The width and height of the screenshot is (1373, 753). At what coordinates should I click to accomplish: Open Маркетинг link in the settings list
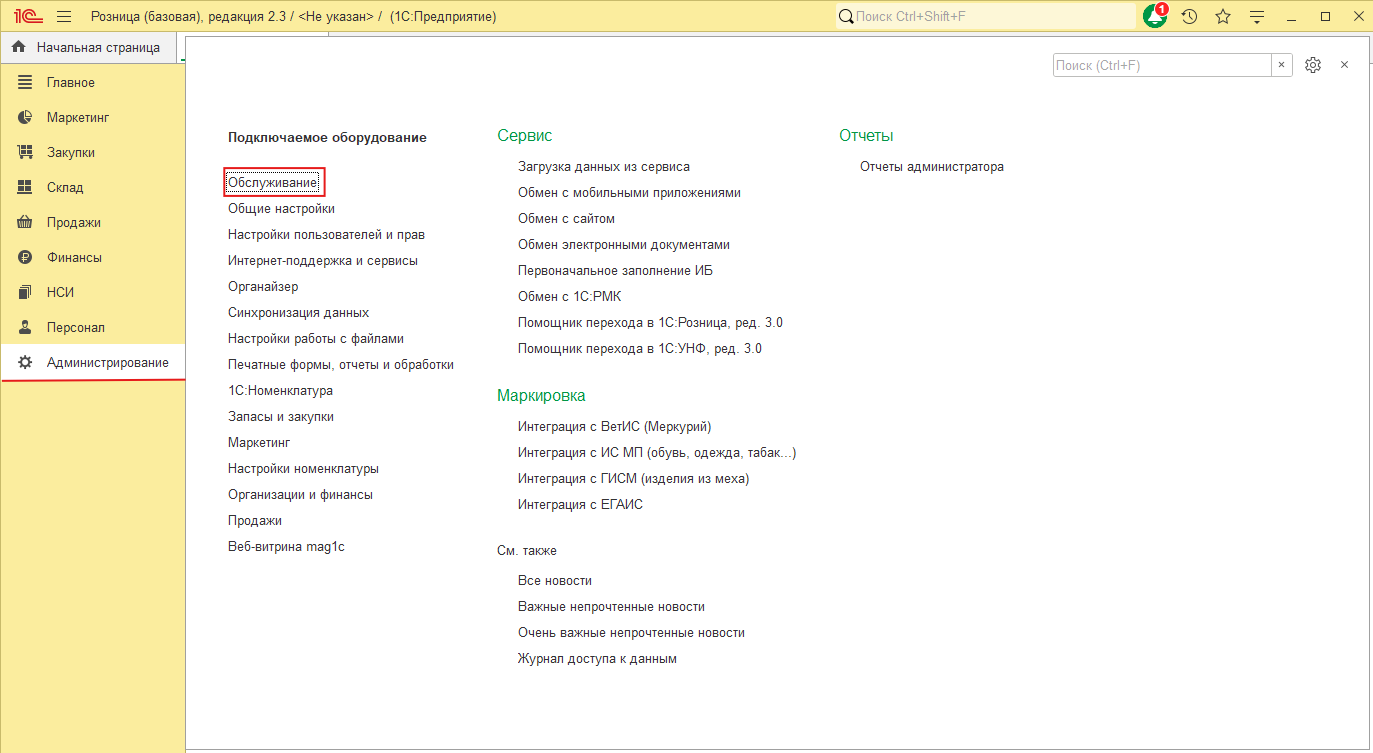click(x=259, y=443)
